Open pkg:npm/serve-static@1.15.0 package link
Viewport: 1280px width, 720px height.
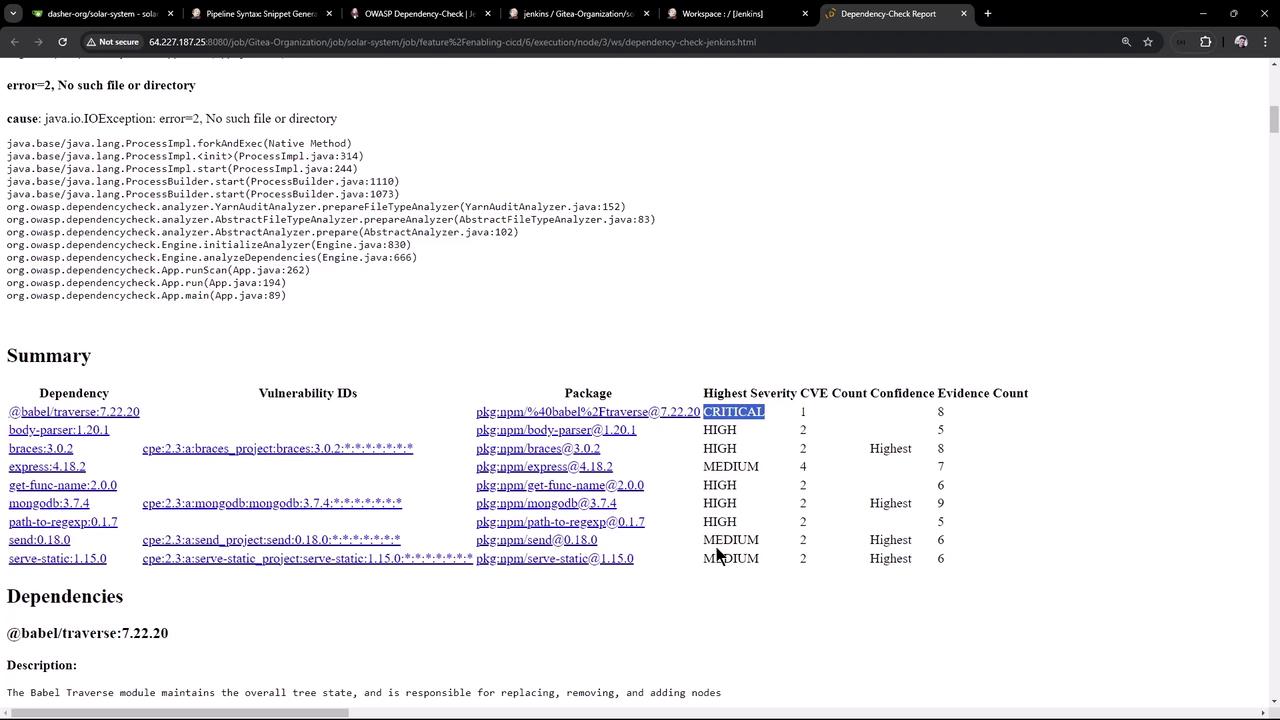555,559
